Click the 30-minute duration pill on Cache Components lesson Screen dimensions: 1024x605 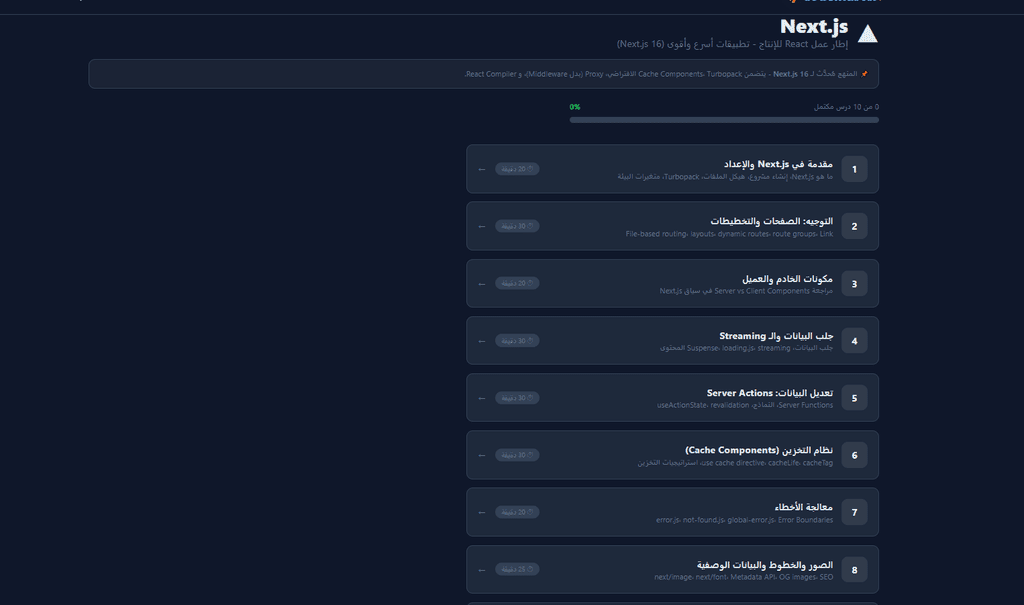[x=517, y=455]
